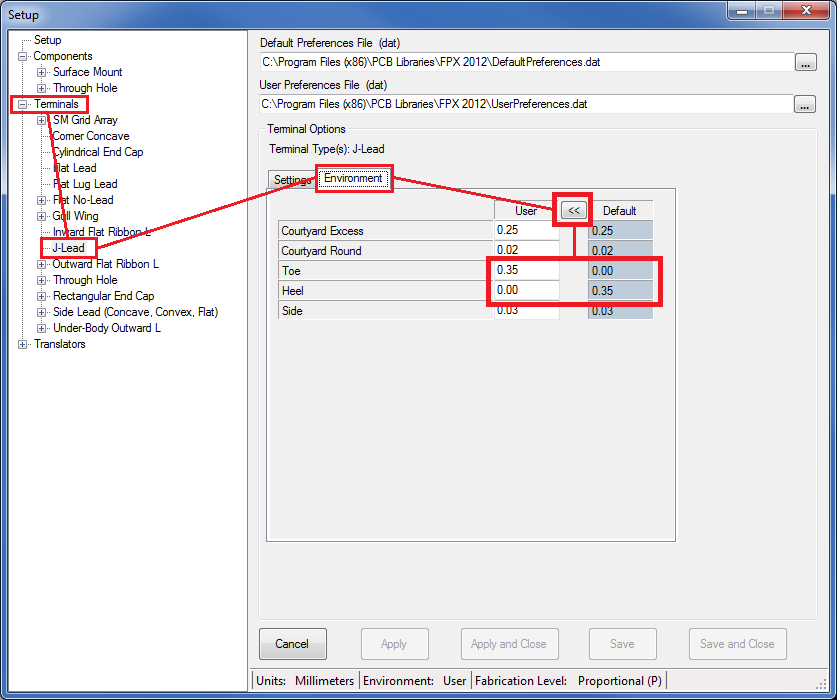Click Environment User status bar entry

point(415,681)
